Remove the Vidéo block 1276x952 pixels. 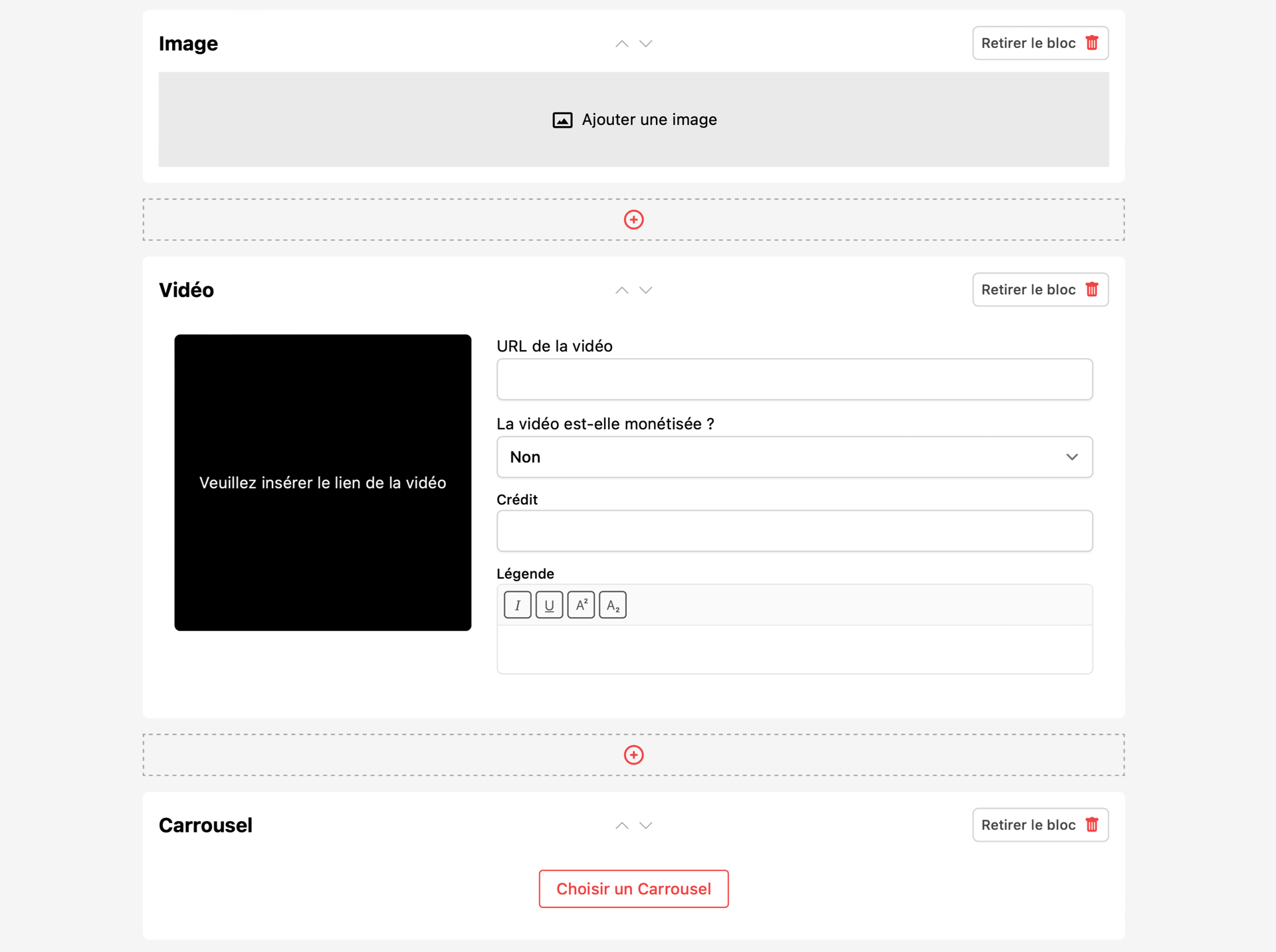click(1041, 290)
